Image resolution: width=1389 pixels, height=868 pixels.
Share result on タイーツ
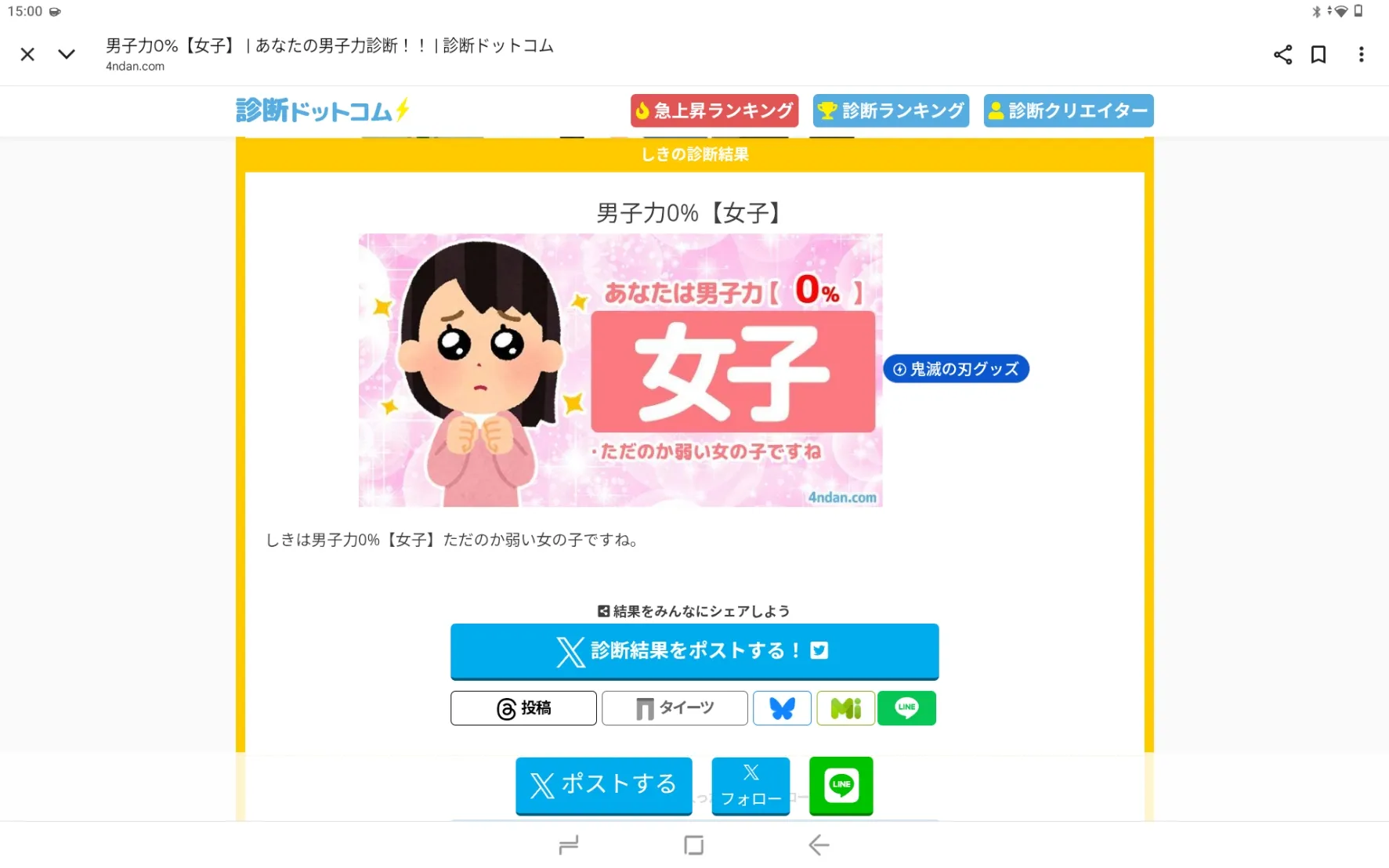tap(675, 708)
